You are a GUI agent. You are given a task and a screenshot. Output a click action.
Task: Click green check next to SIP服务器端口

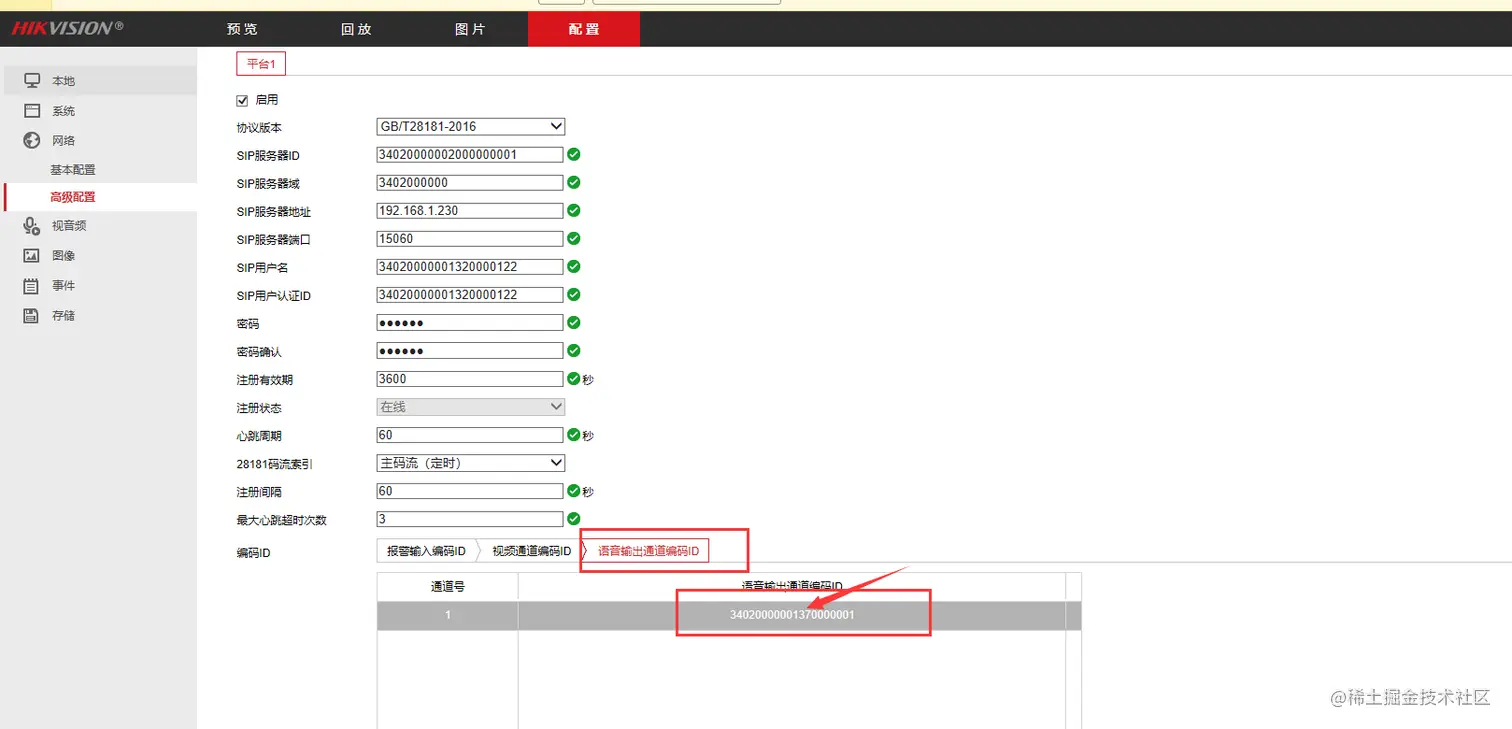click(x=574, y=239)
